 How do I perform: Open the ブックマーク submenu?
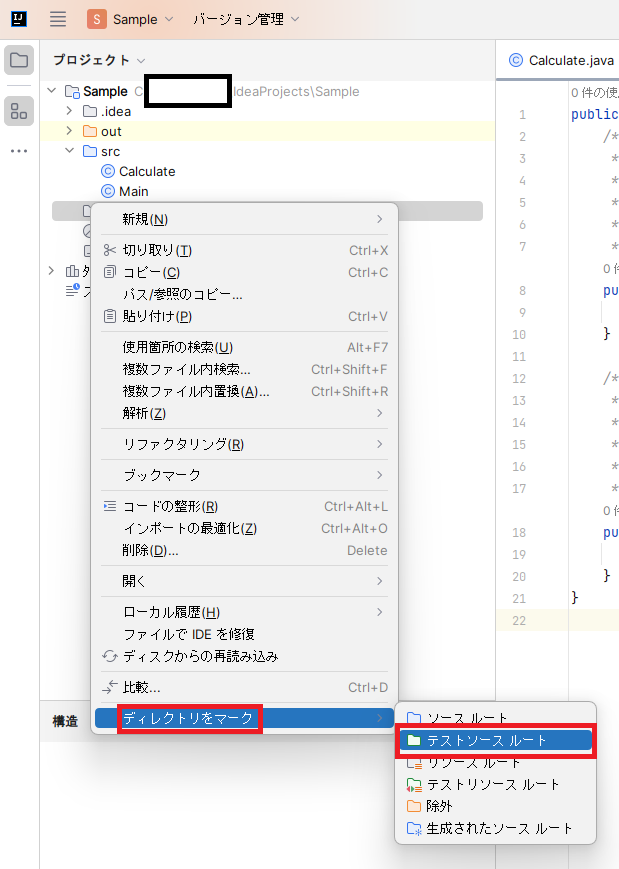(244, 475)
